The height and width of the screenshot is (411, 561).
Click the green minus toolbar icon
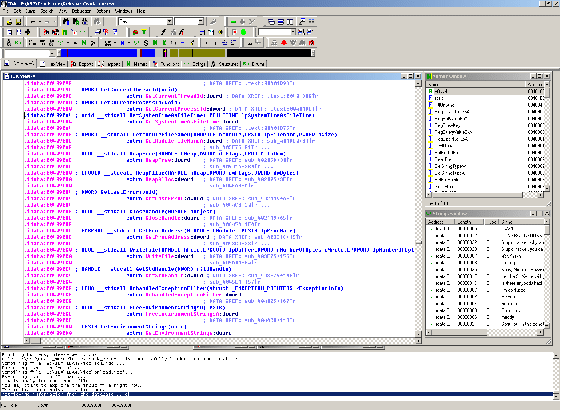click(x=234, y=22)
